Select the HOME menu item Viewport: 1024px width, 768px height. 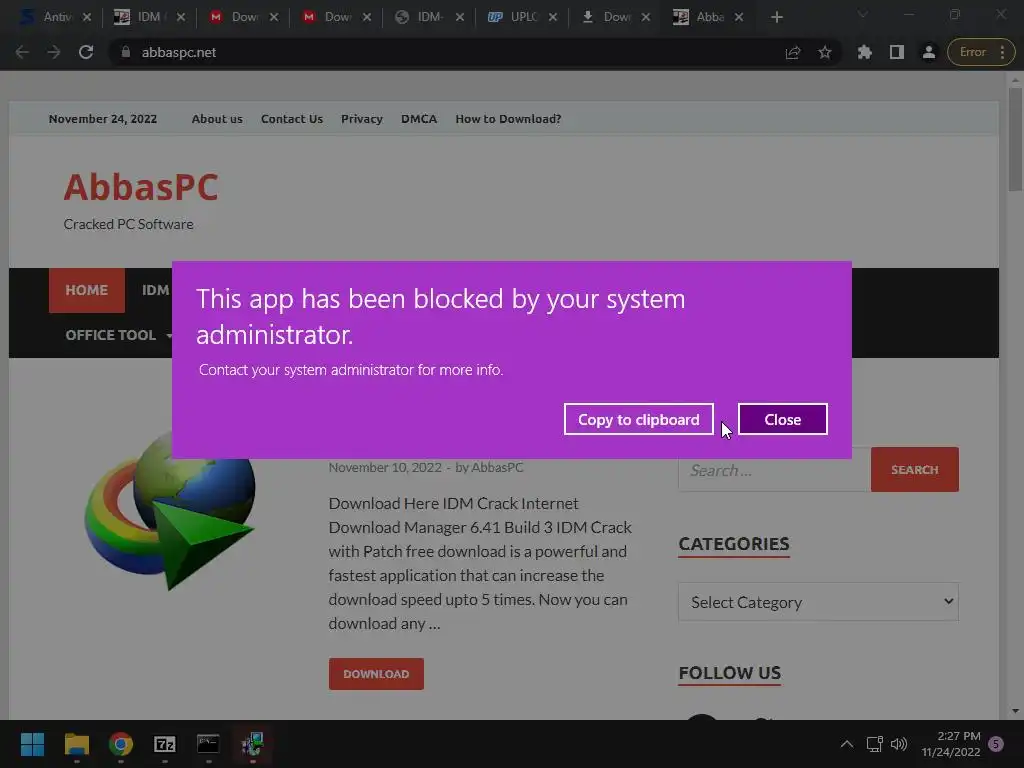coord(87,290)
